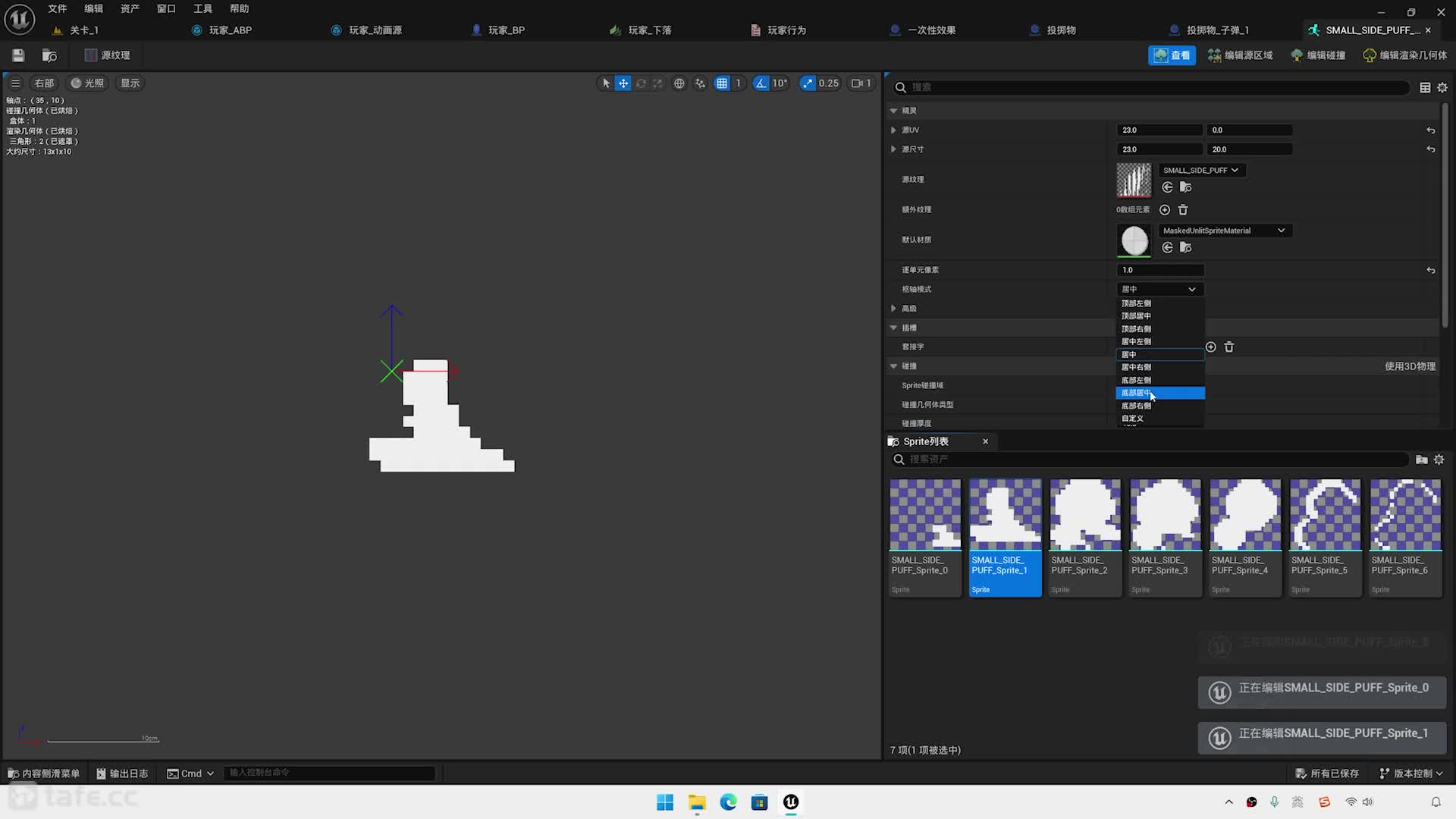
Task: Empty the 额外纹理 array with trash icon
Action: [1183, 210]
